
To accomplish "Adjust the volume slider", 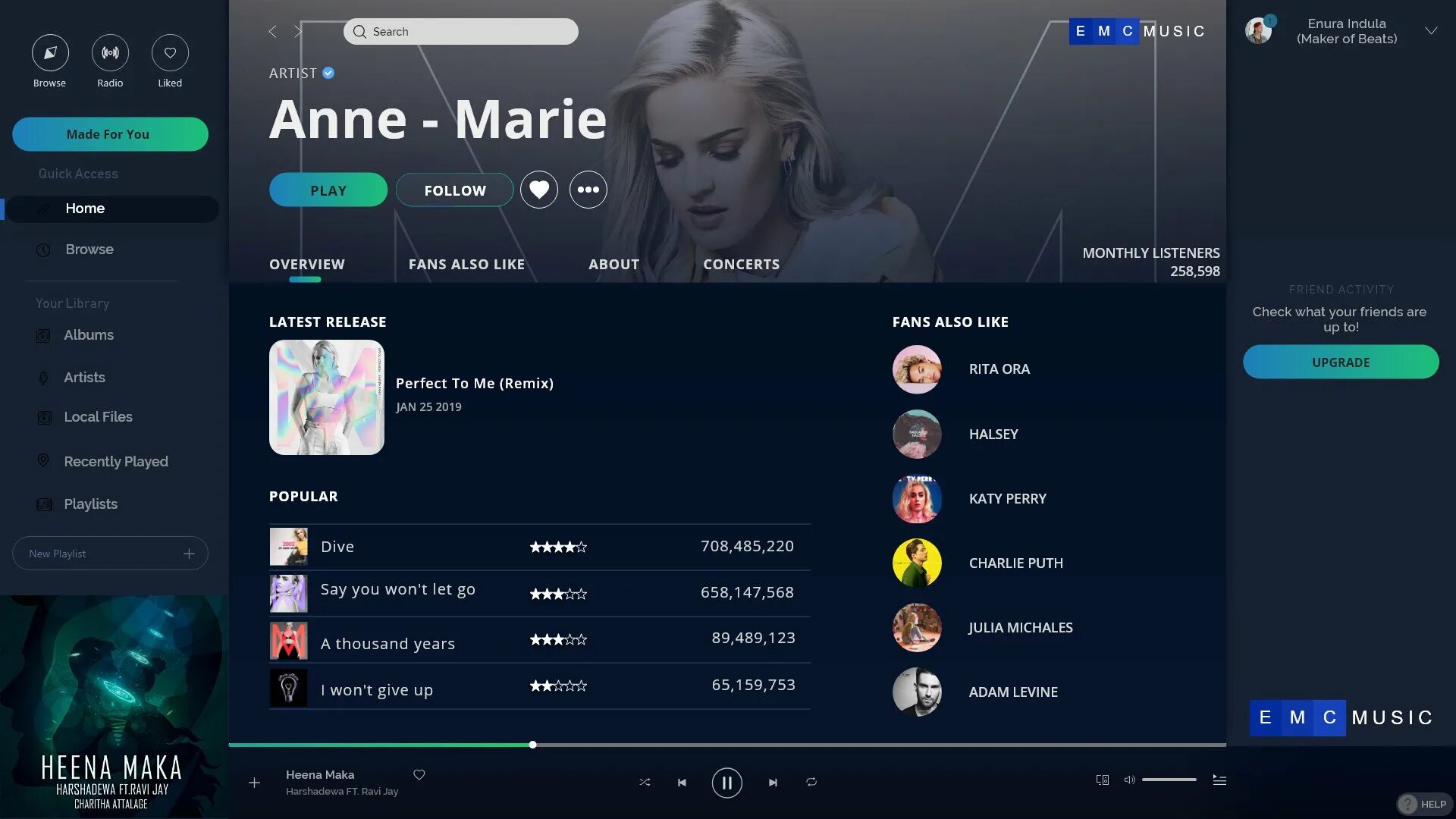I will (x=1169, y=780).
